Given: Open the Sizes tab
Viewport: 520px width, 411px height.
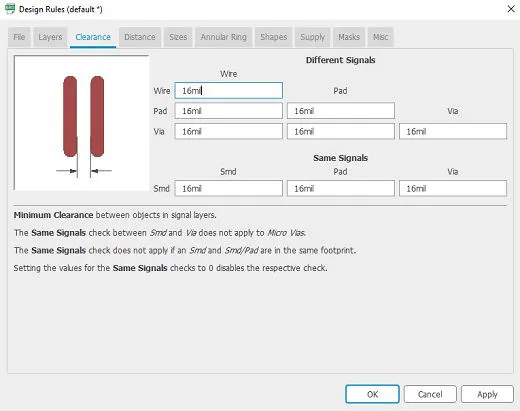Looking at the screenshot, I should [178, 37].
